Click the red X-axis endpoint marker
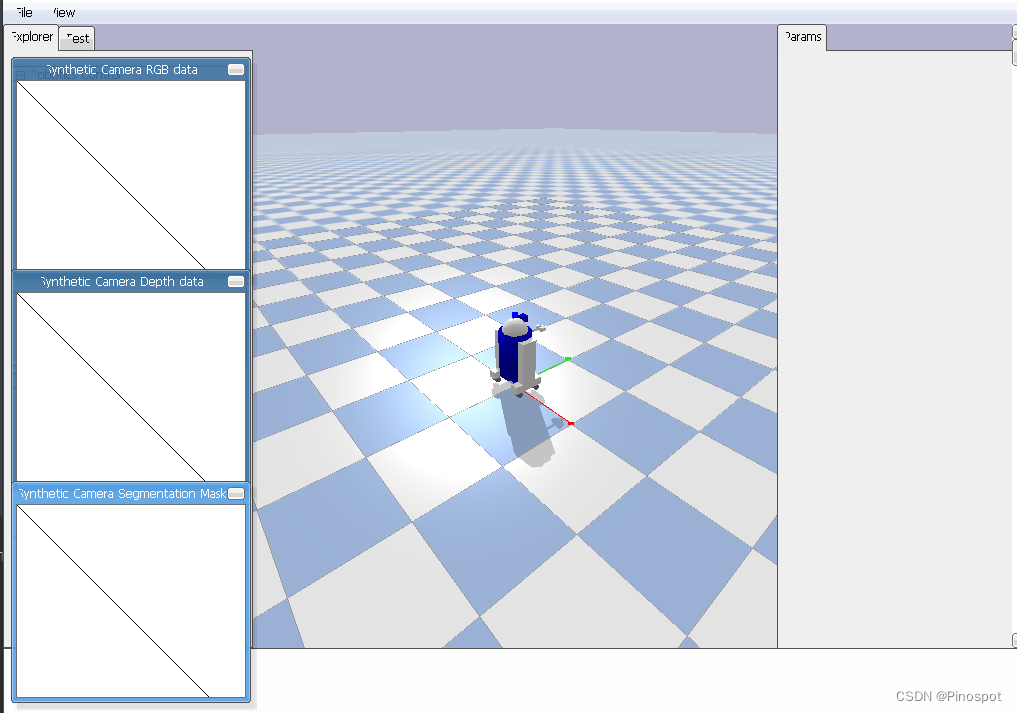1017x713 pixels. [x=571, y=424]
